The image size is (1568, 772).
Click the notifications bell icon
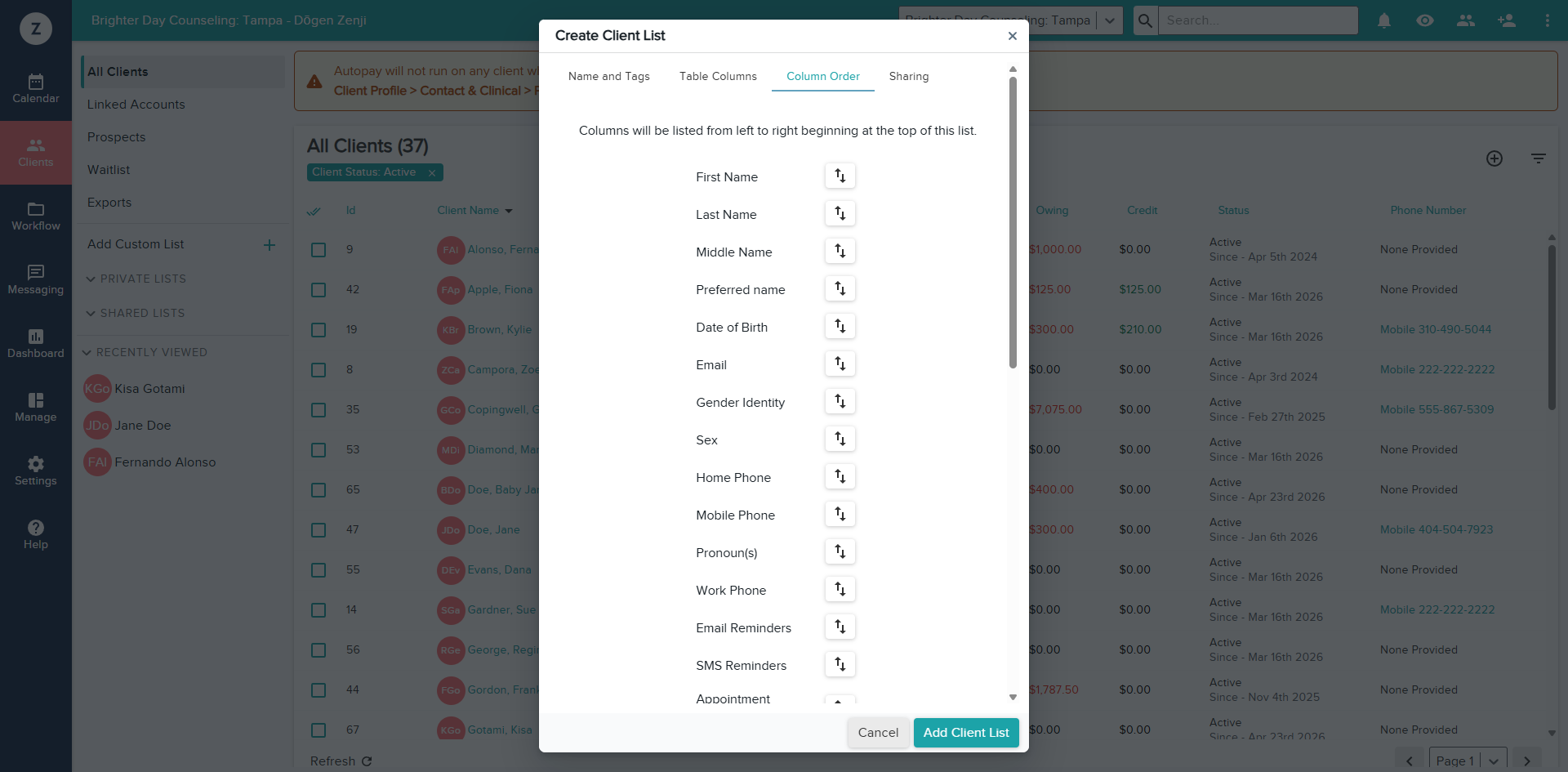click(1383, 20)
